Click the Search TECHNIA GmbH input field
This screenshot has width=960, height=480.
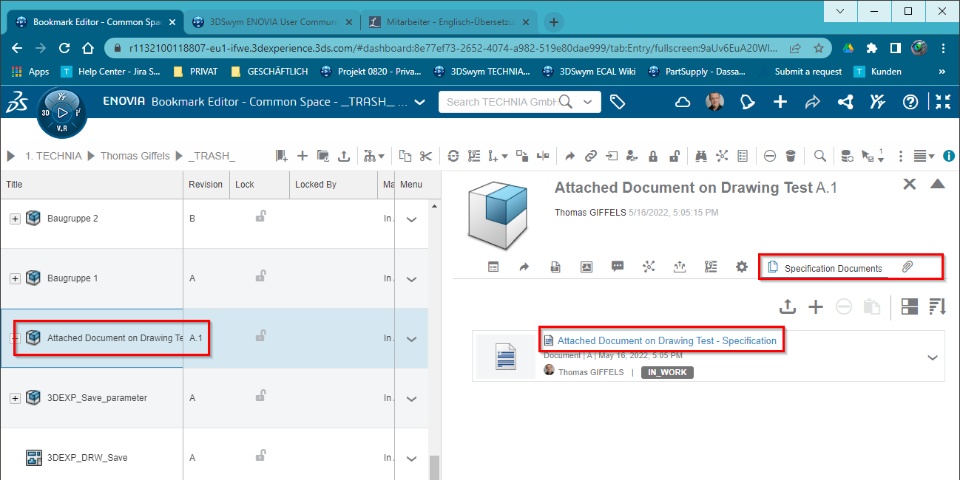[x=501, y=102]
